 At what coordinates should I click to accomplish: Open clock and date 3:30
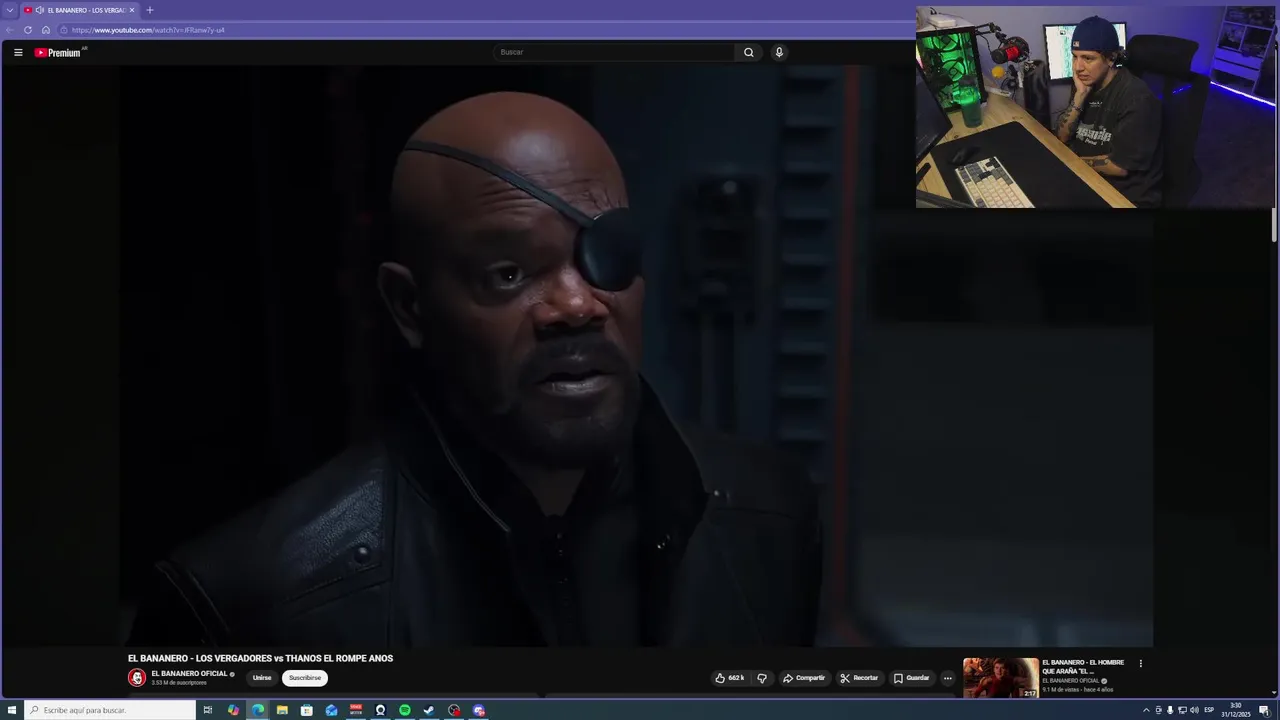point(1236,710)
